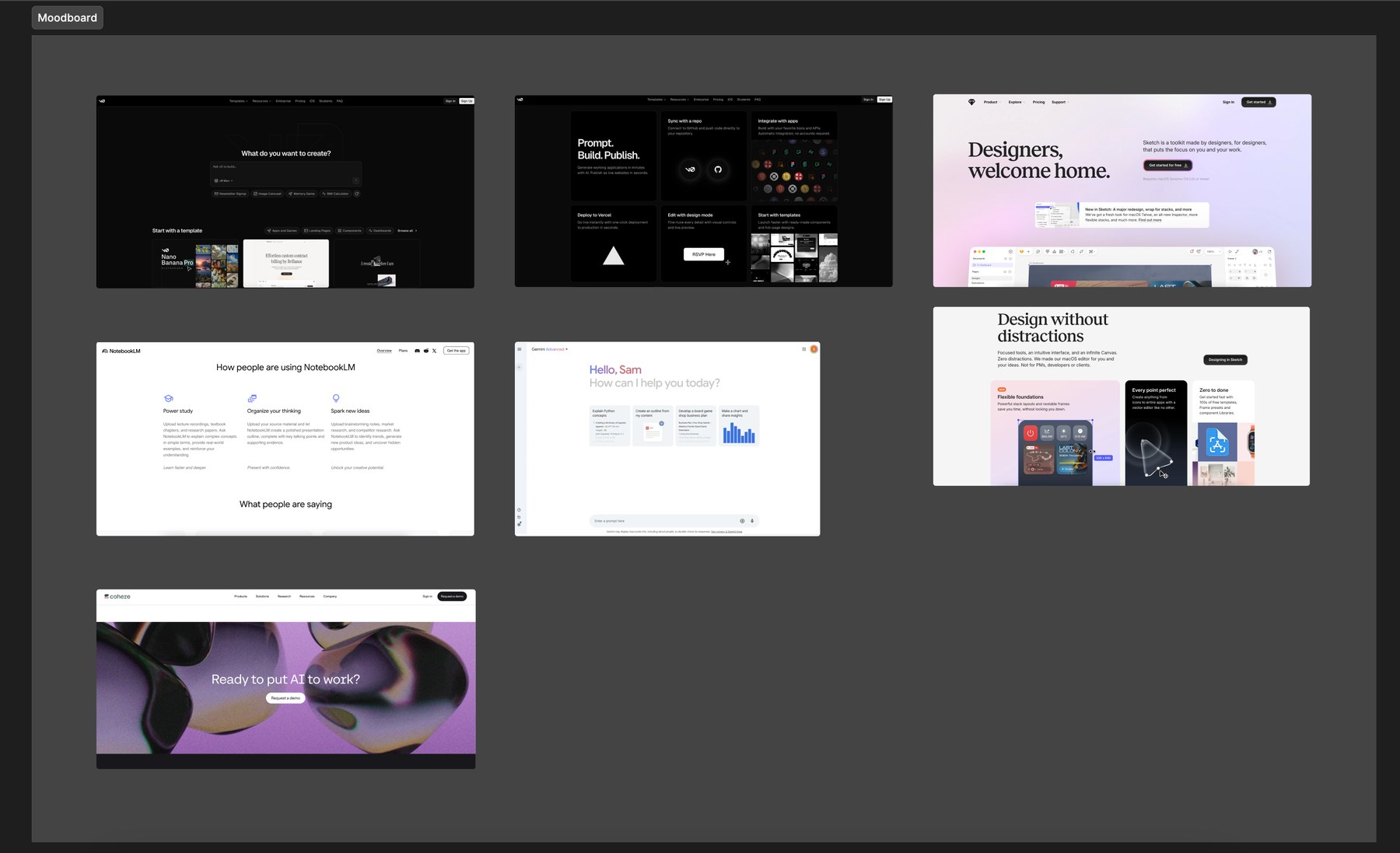This screenshot has width=1400, height=853.
Task: Click the red power icon in Flexible foundations card
Action: (1030, 433)
